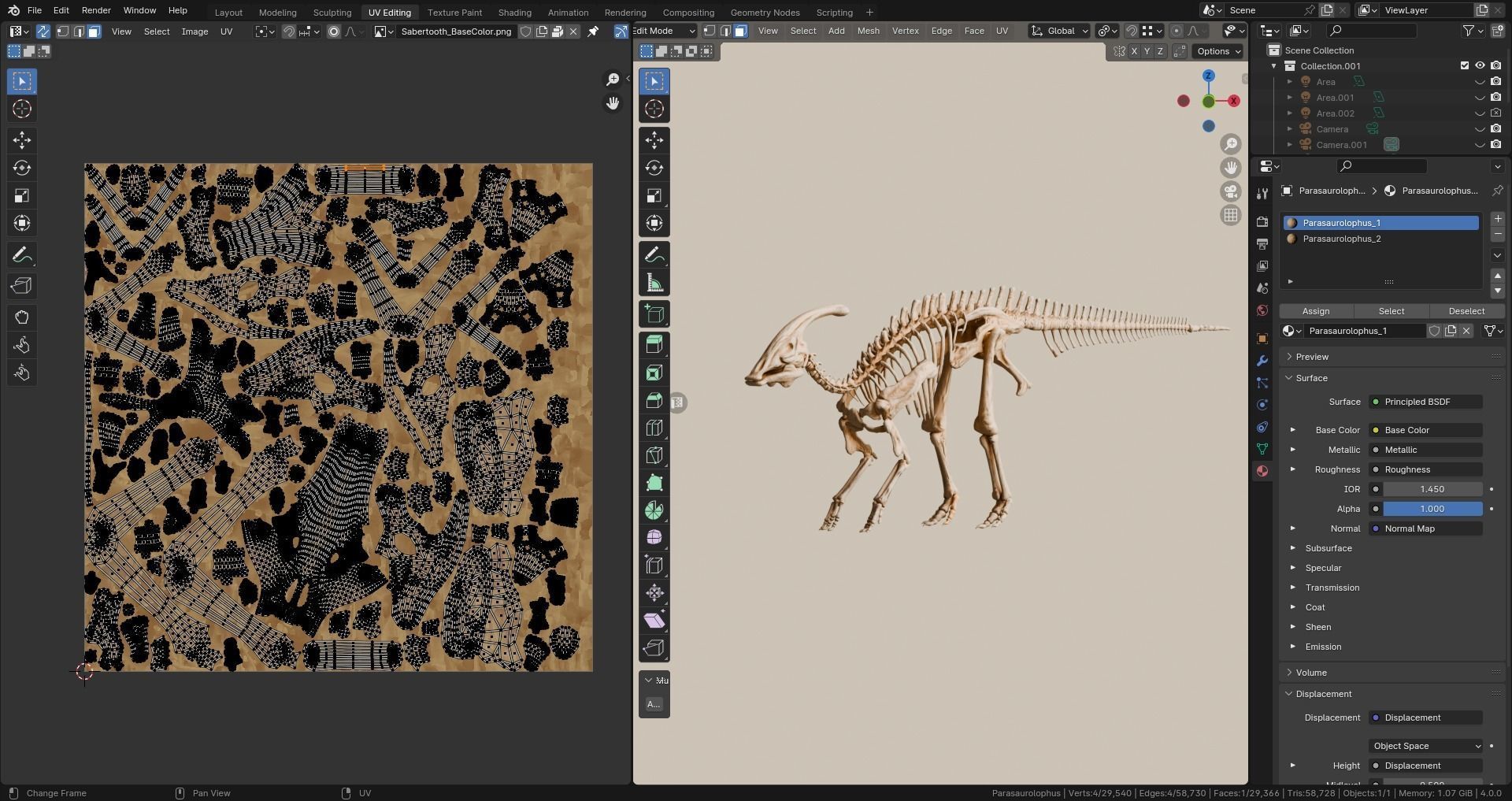The height and width of the screenshot is (801, 1512).
Task: Select the Extrude Region tool
Action: [x=654, y=345]
